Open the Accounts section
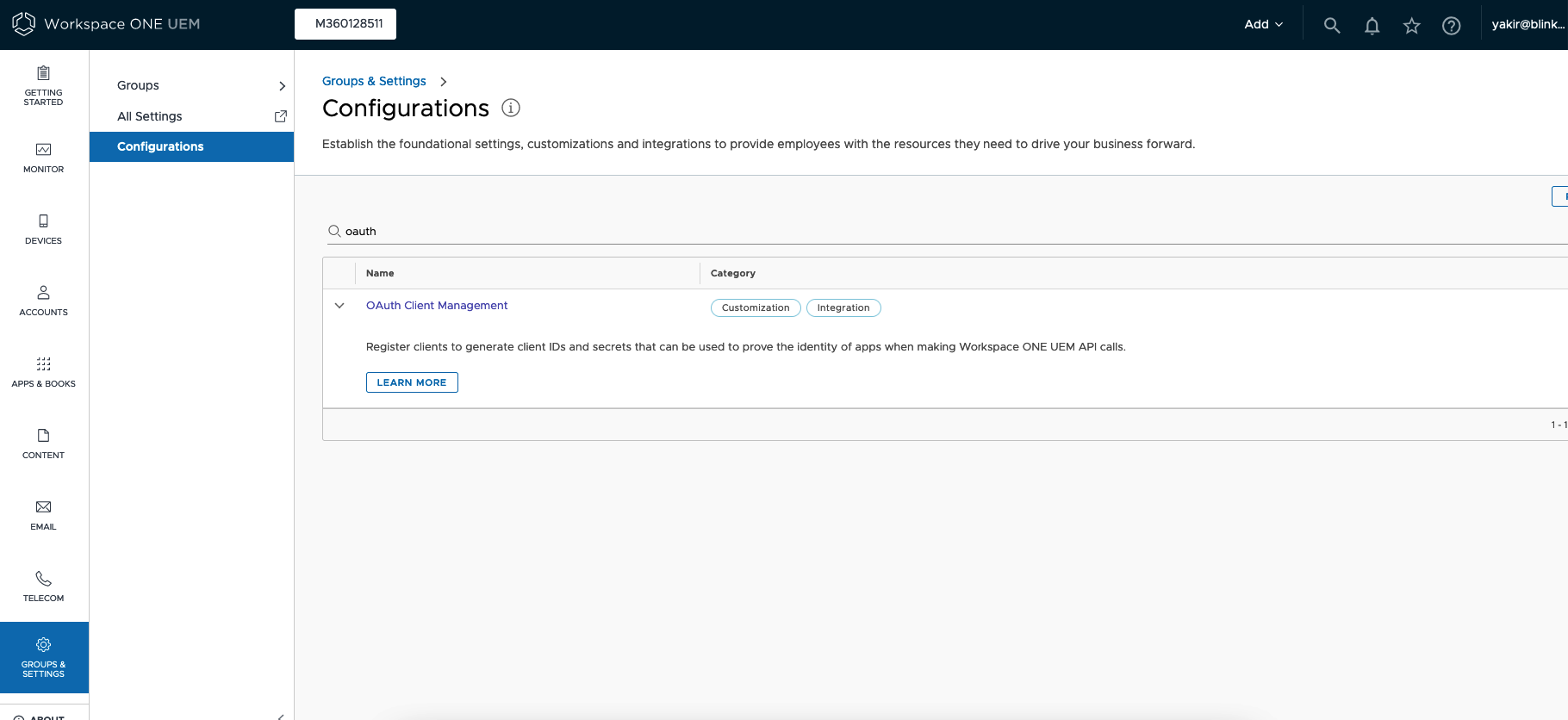Viewport: 1568px width, 720px height. pyautogui.click(x=43, y=301)
